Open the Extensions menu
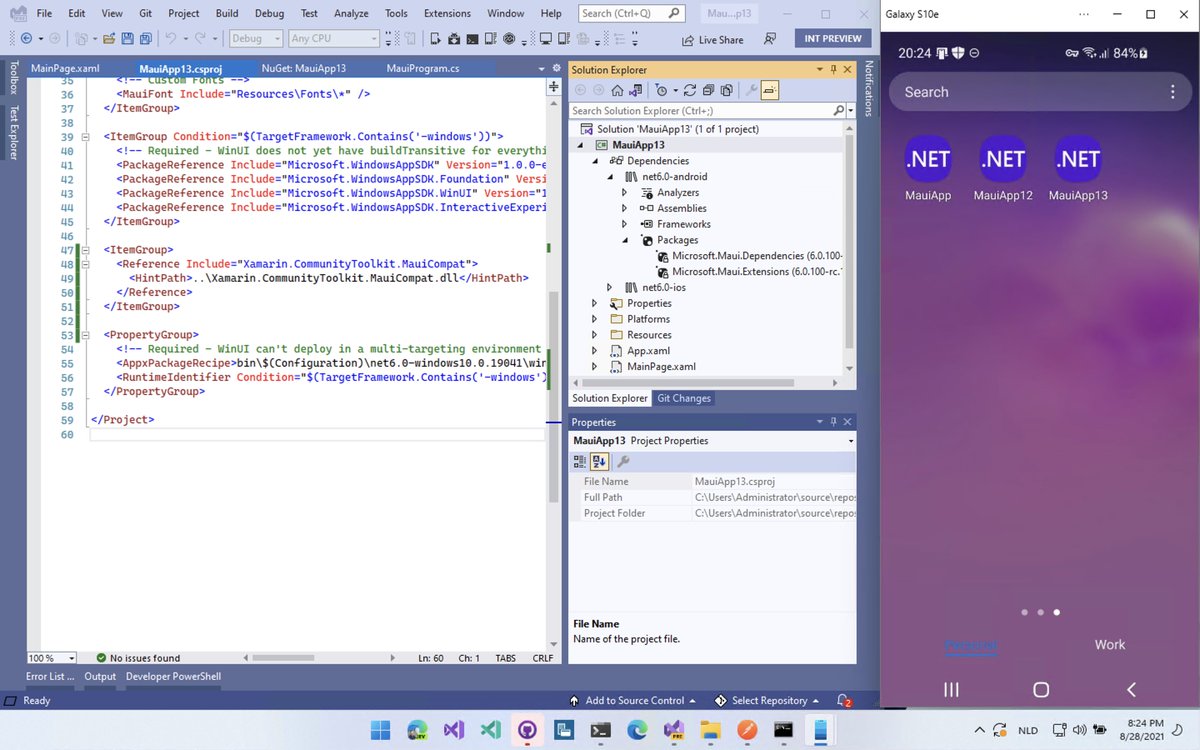 point(447,13)
